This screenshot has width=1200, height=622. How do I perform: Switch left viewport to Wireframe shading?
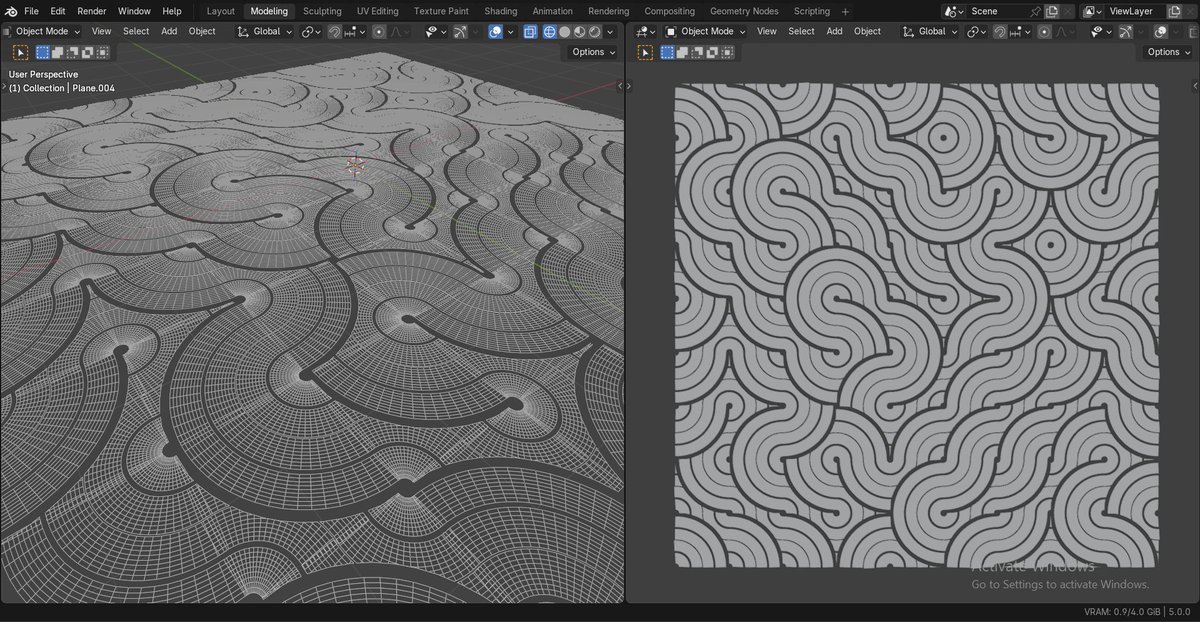[550, 31]
